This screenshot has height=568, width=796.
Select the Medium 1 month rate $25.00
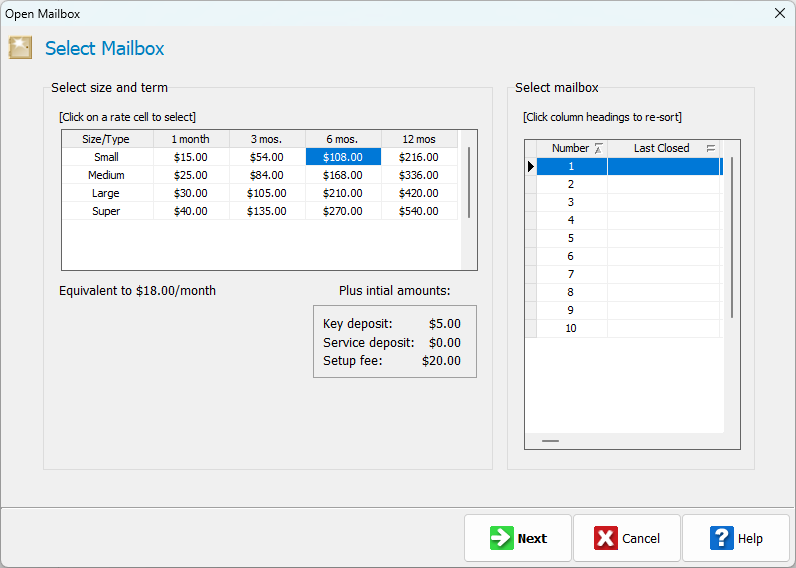click(x=191, y=175)
